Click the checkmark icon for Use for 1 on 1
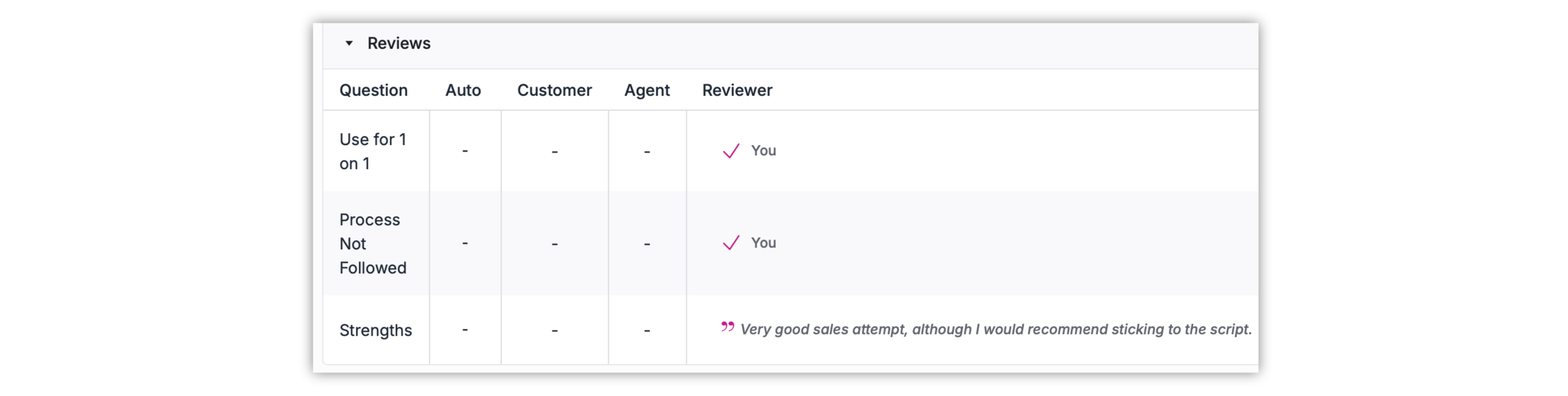 point(730,150)
